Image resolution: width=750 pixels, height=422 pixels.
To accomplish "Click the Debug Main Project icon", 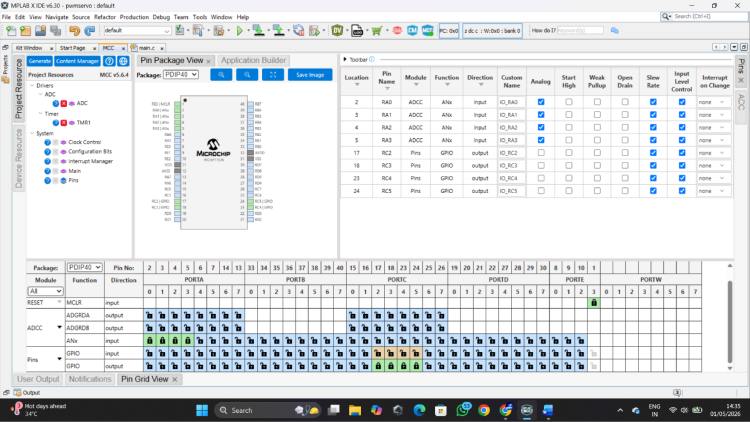I will (314, 31).
